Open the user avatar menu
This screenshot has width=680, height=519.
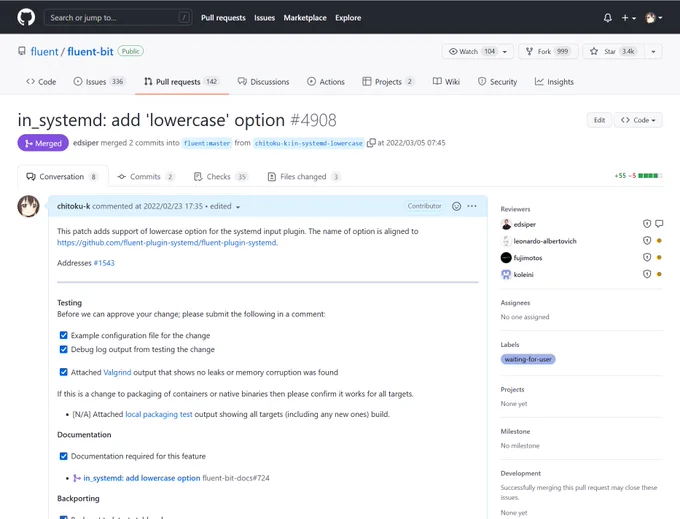pyautogui.click(x=654, y=18)
